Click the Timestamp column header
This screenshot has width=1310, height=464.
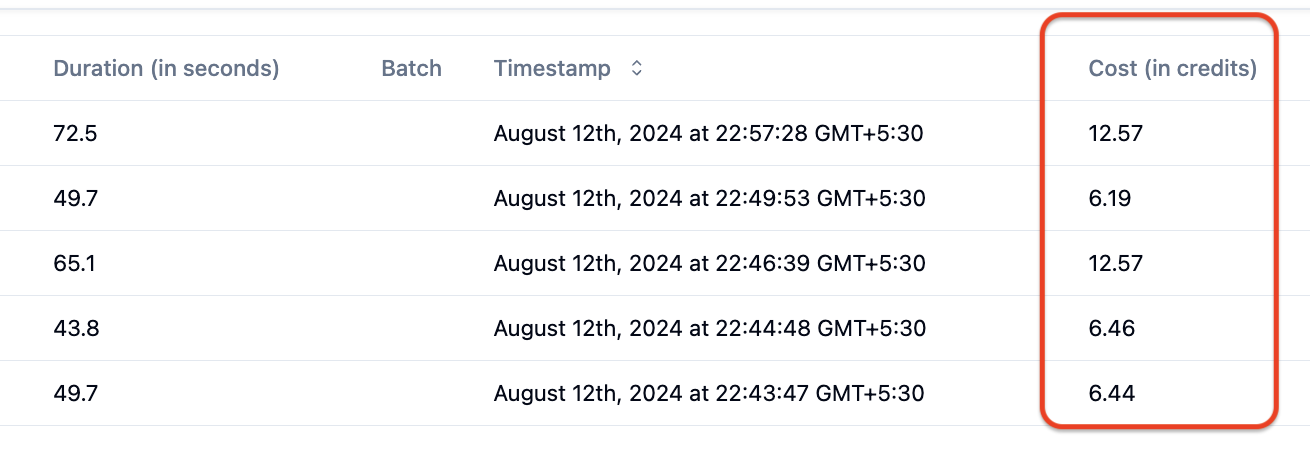(552, 69)
